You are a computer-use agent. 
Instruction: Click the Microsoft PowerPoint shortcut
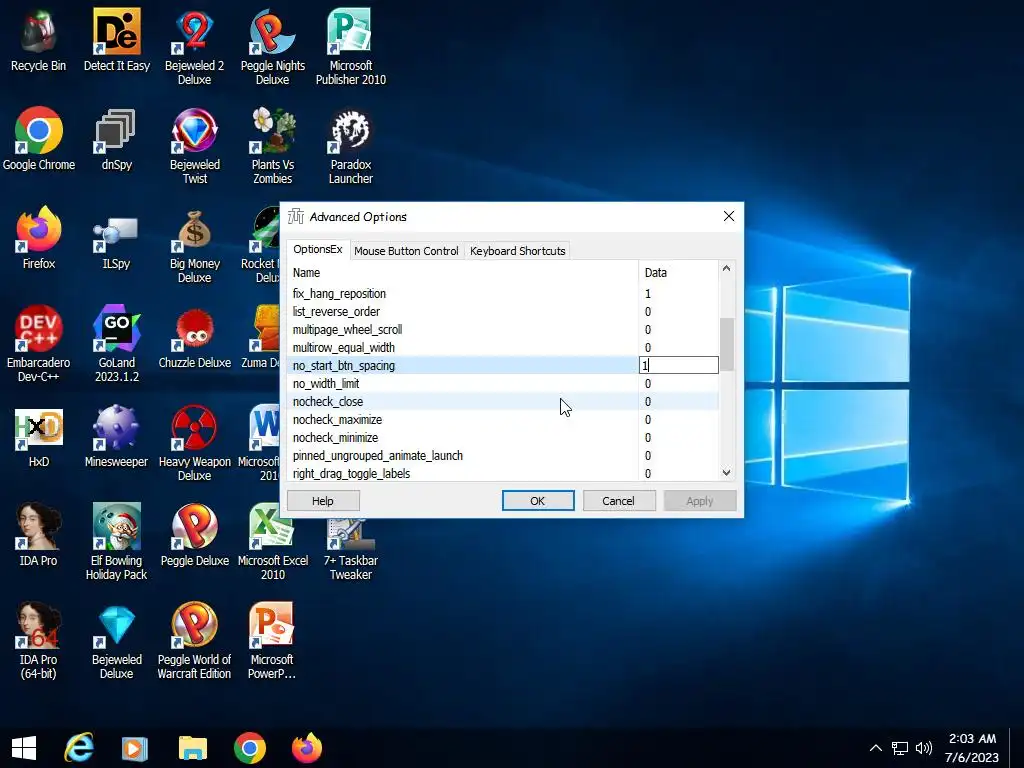click(x=272, y=641)
